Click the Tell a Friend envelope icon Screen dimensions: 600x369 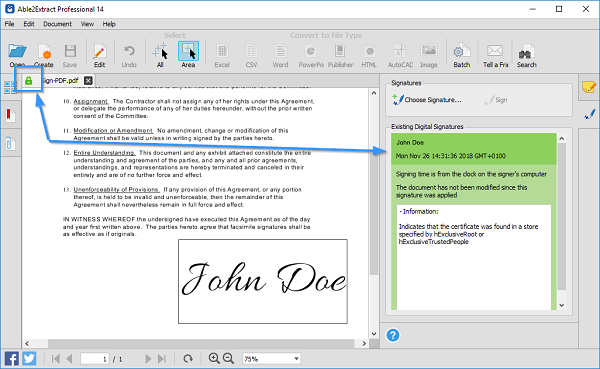pyautogui.click(x=495, y=51)
